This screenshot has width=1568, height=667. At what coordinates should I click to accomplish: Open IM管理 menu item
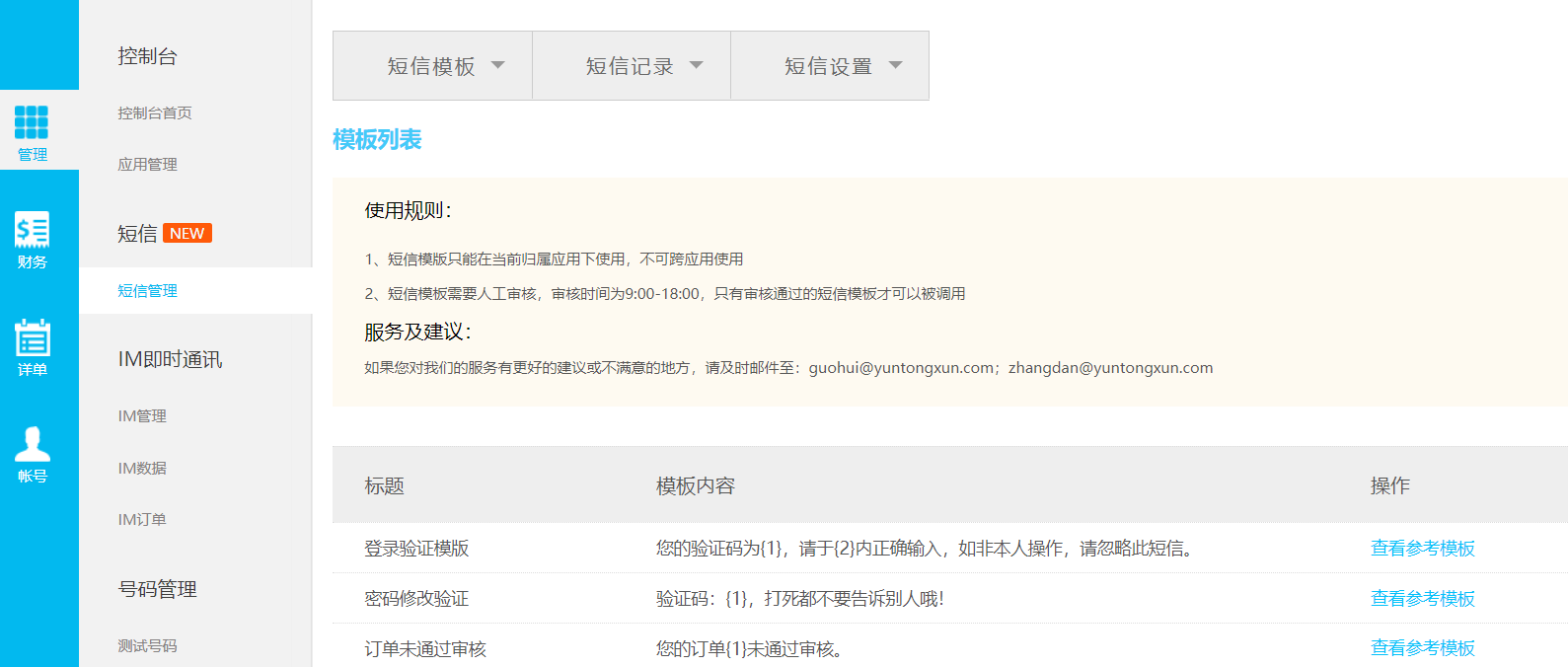tap(142, 416)
